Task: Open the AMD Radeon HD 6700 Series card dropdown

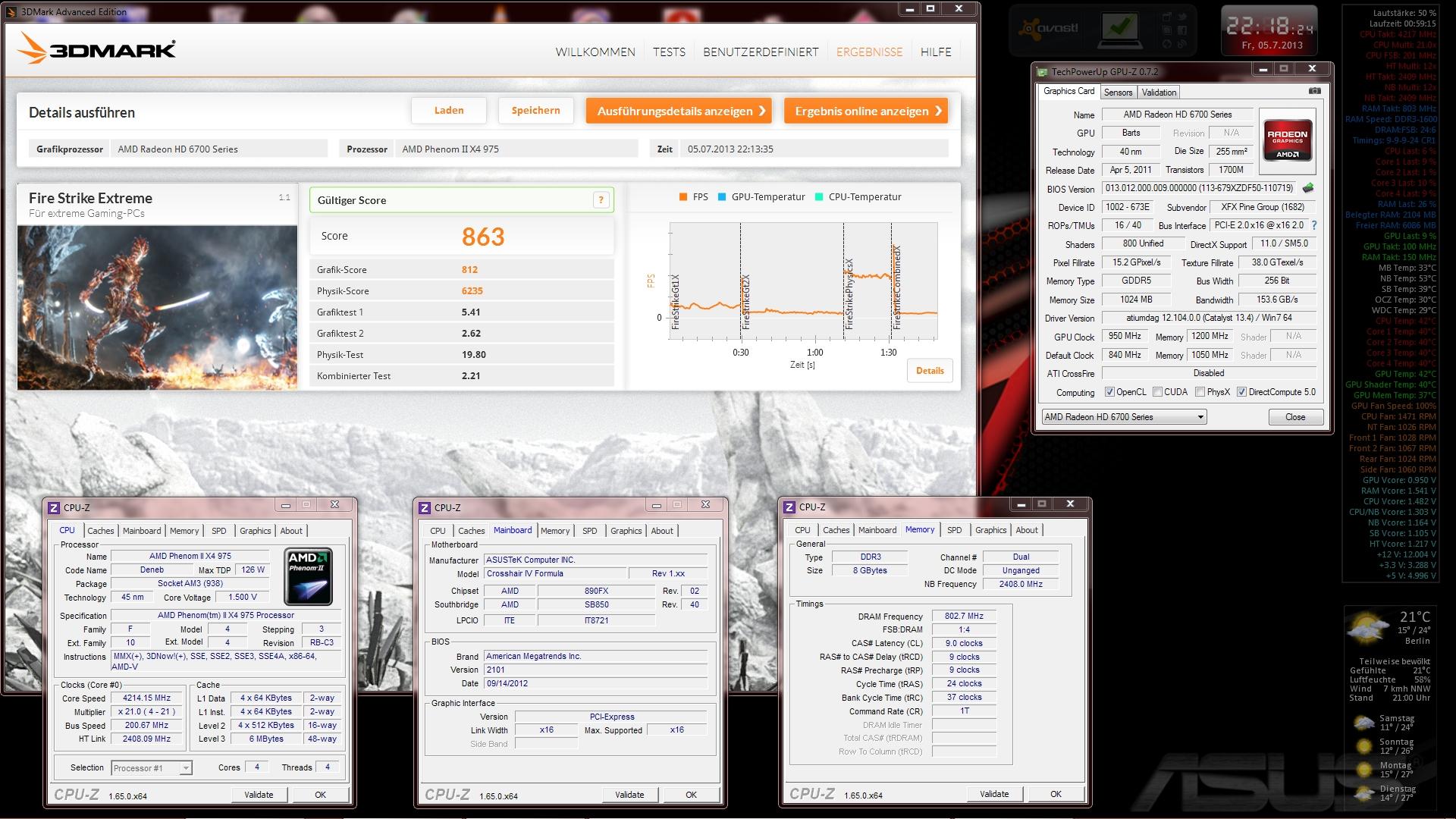Action: coord(1124,417)
